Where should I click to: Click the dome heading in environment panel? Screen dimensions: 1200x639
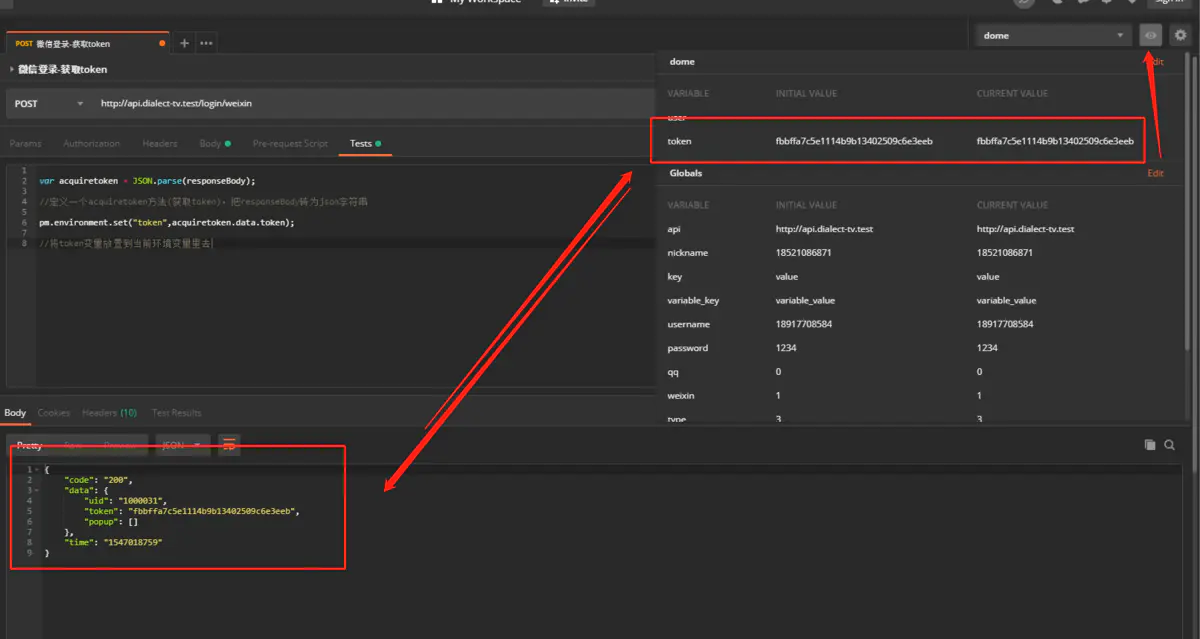[x=682, y=62]
